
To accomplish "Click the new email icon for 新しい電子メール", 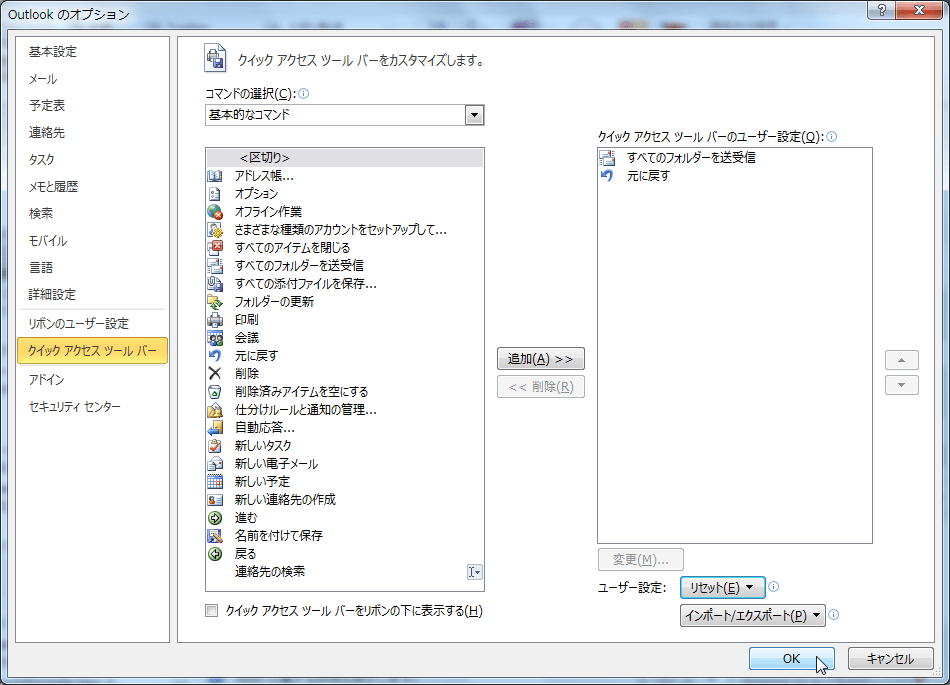I will click(215, 463).
